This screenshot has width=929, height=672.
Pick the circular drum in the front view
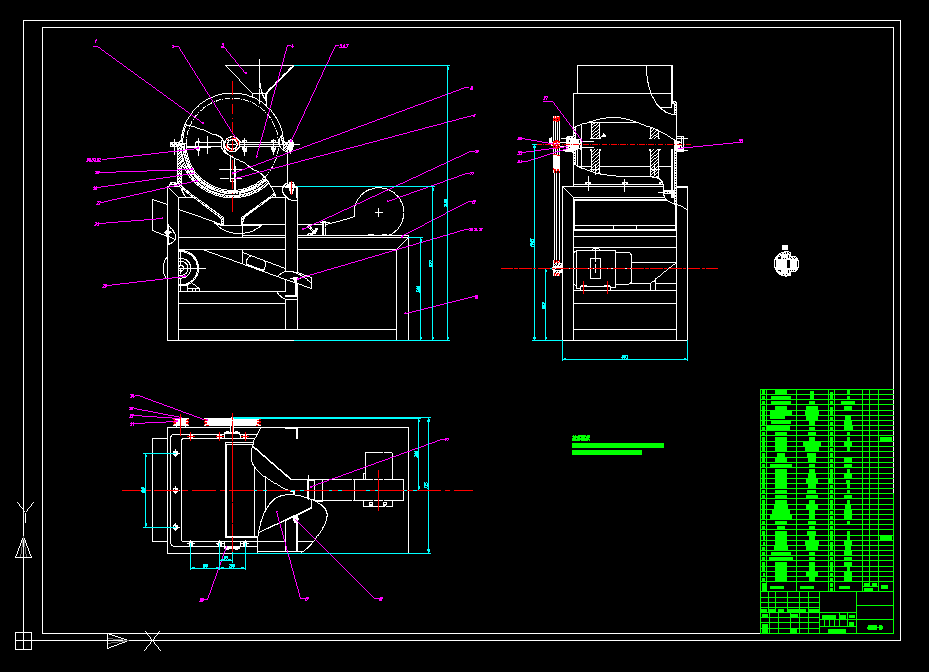coord(232,144)
